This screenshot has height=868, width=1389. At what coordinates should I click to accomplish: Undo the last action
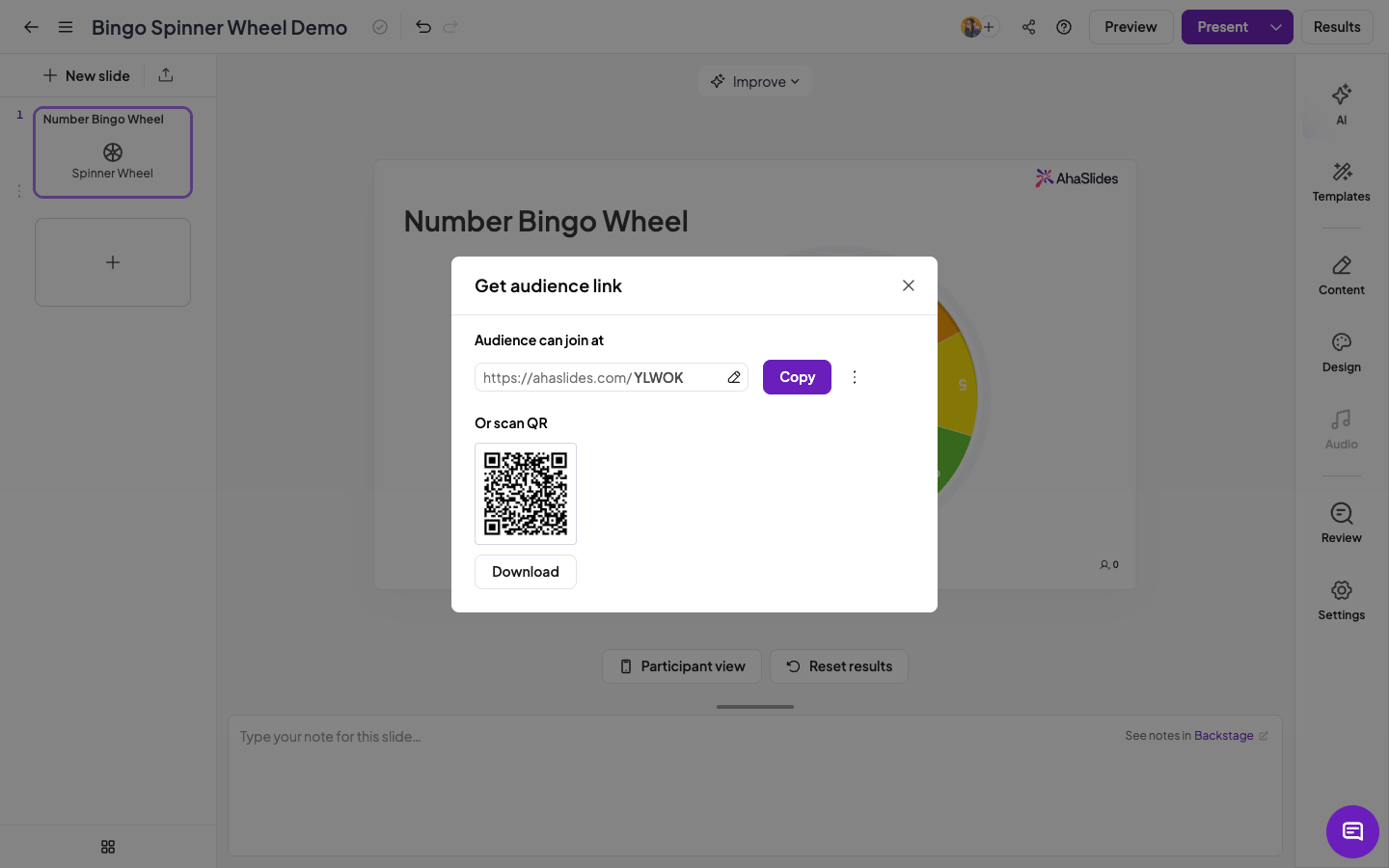pos(422,27)
